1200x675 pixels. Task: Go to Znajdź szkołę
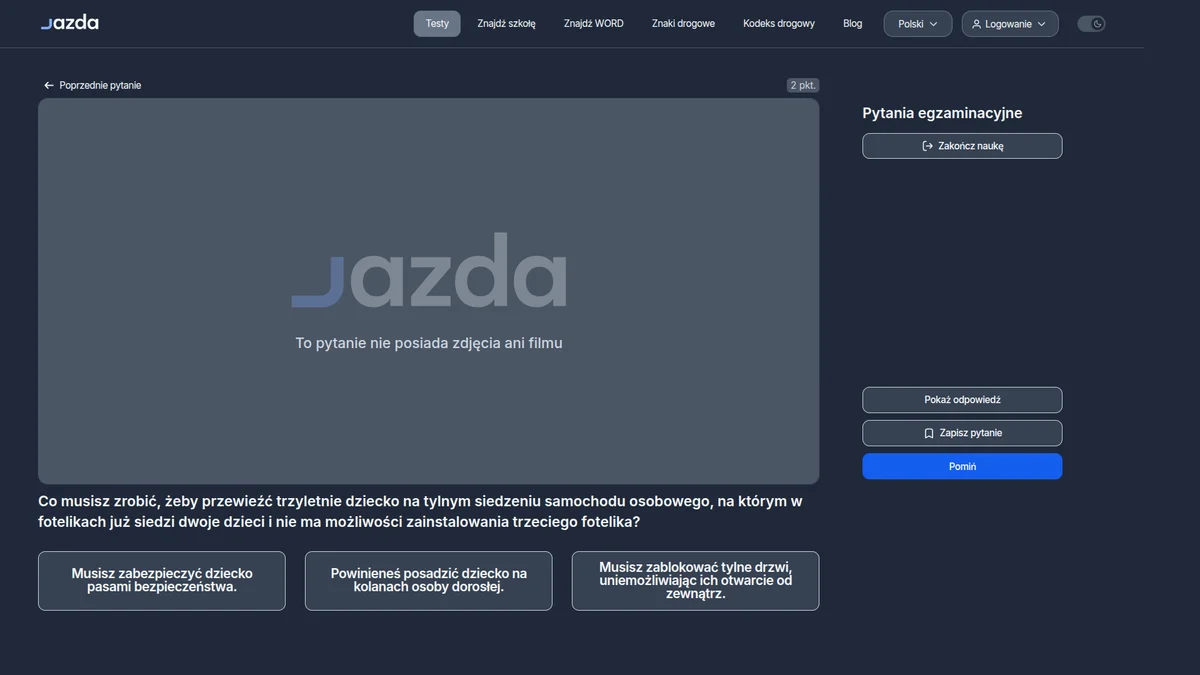coord(506,24)
